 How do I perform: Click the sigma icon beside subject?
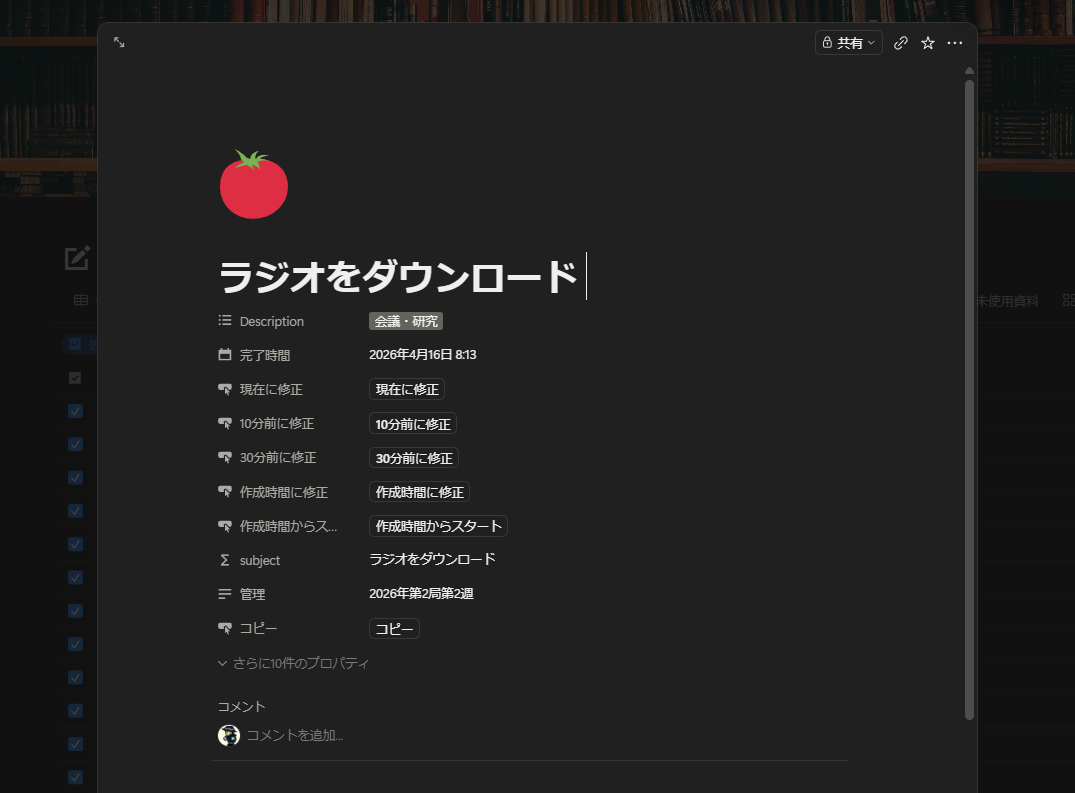pos(225,560)
